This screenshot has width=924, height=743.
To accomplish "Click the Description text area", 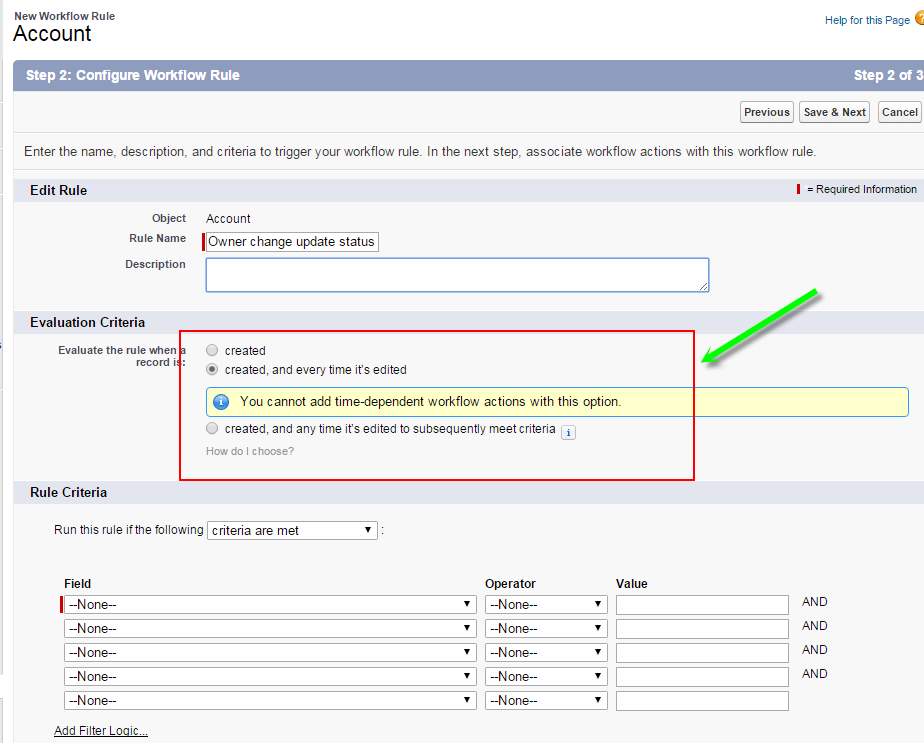I will pos(457,275).
